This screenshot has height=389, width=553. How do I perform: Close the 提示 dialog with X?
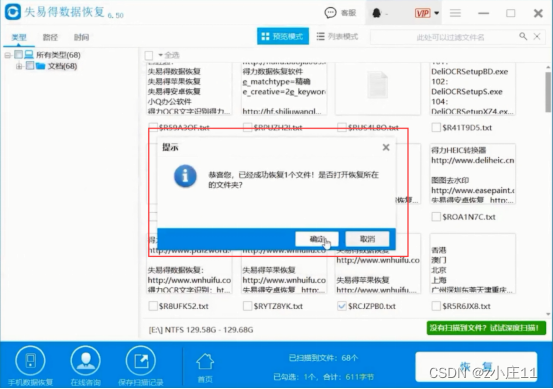coord(386,147)
